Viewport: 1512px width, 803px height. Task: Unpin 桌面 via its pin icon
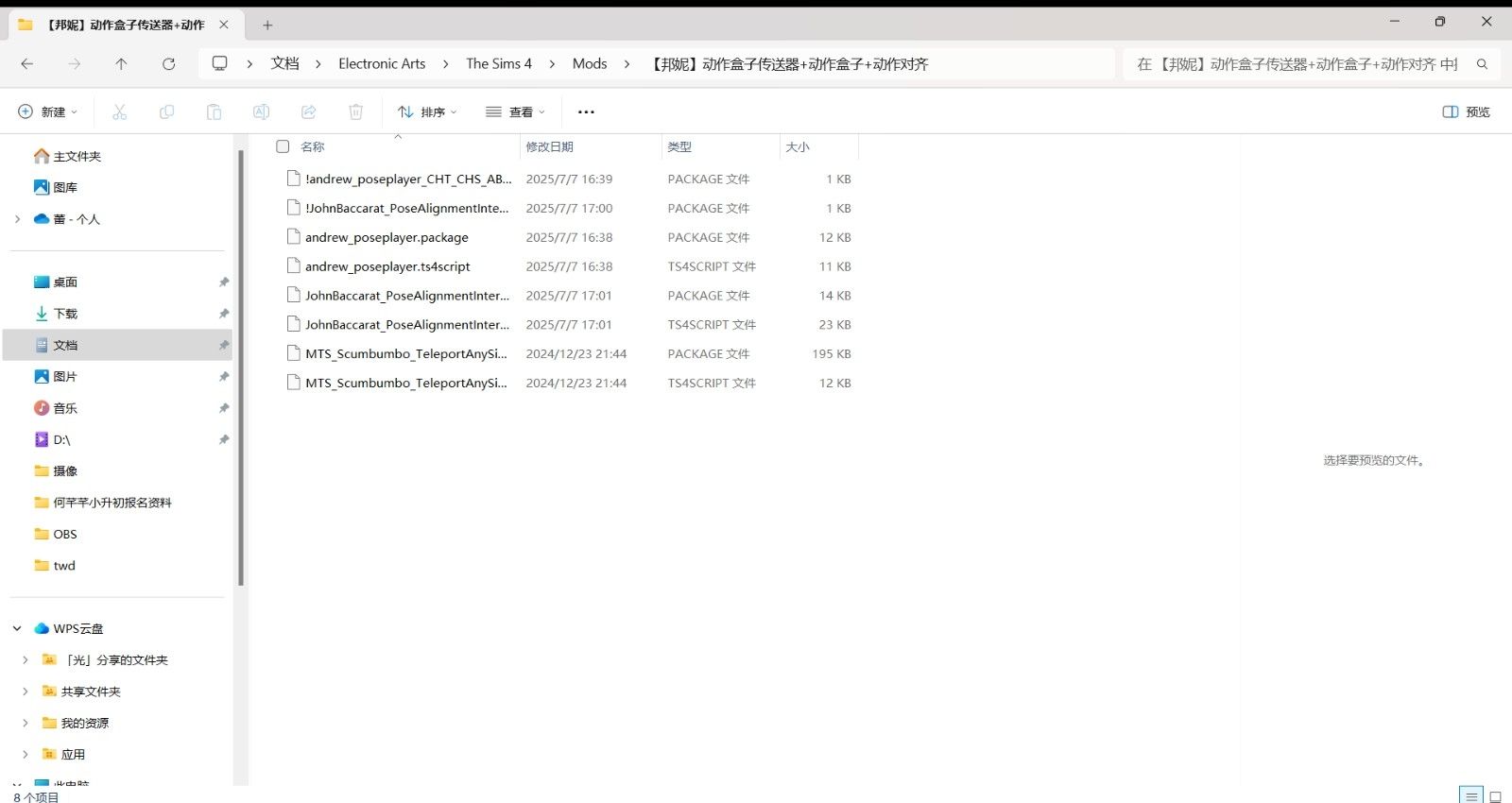click(x=224, y=282)
